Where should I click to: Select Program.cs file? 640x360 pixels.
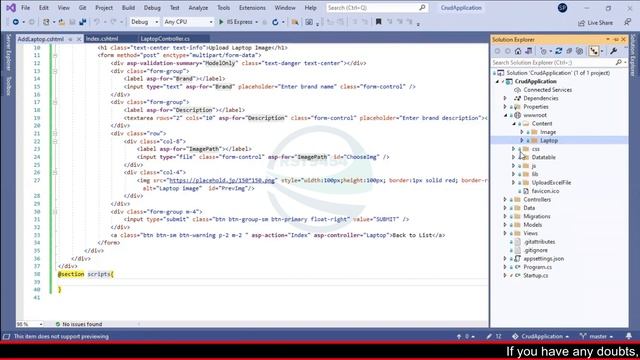tap(538, 267)
